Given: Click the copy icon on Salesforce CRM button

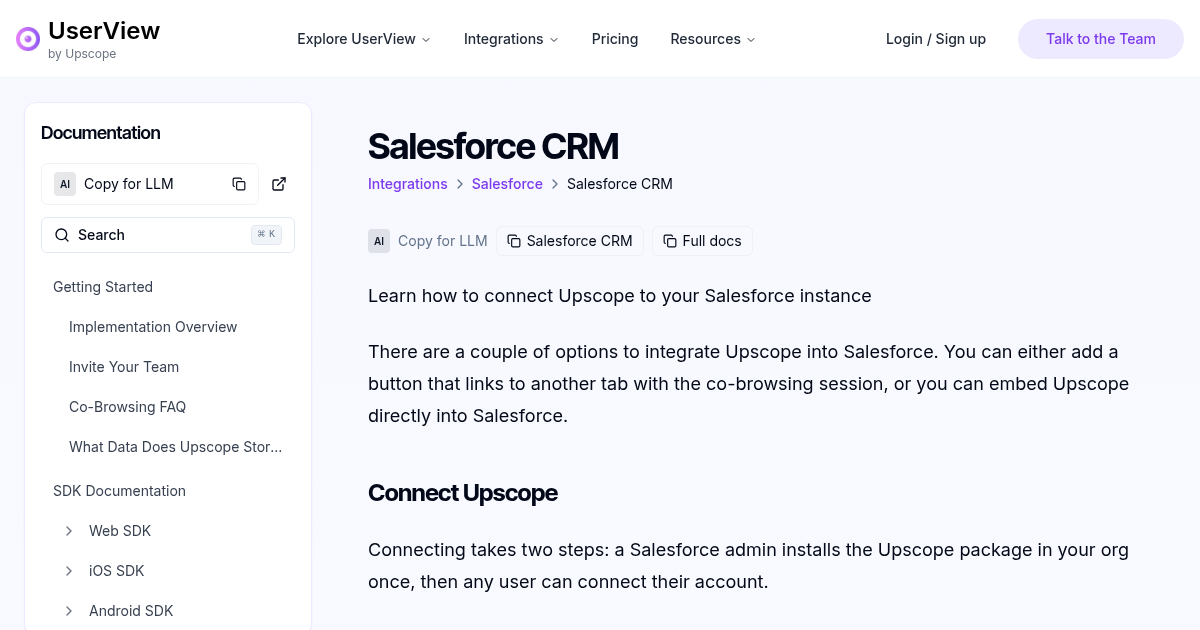Looking at the screenshot, I should click(514, 241).
